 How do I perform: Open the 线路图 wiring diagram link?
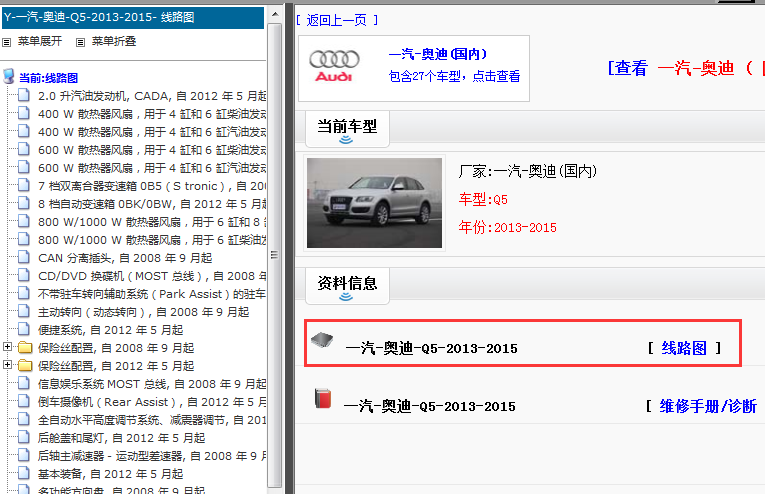coord(684,348)
